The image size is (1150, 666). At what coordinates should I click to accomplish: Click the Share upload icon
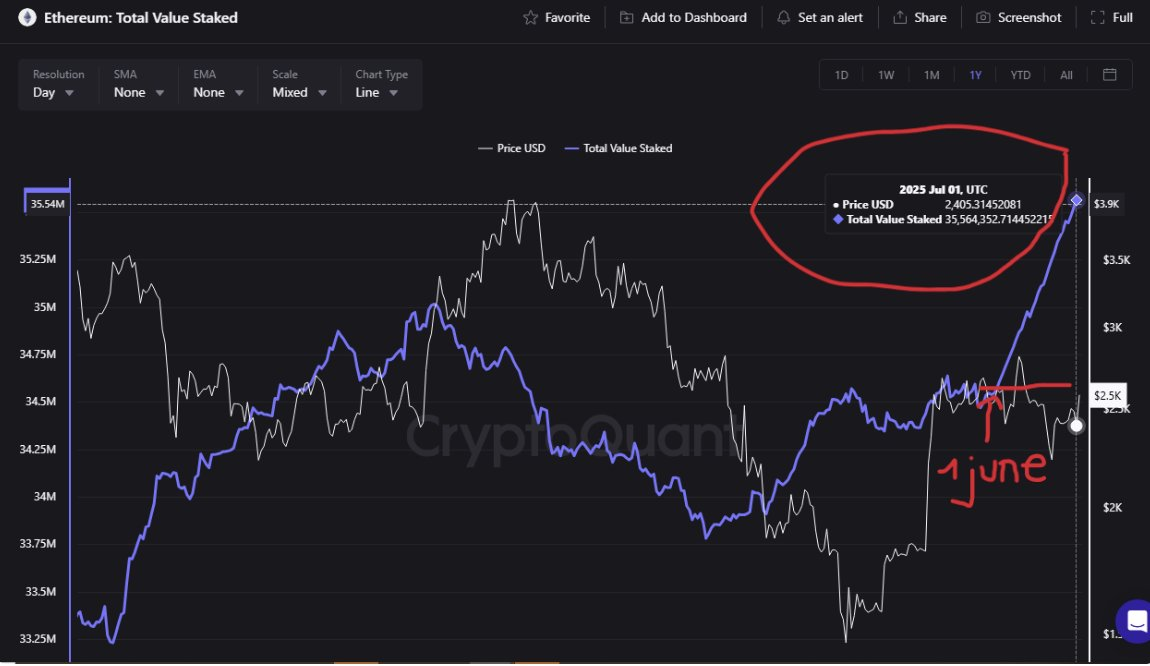coord(900,18)
